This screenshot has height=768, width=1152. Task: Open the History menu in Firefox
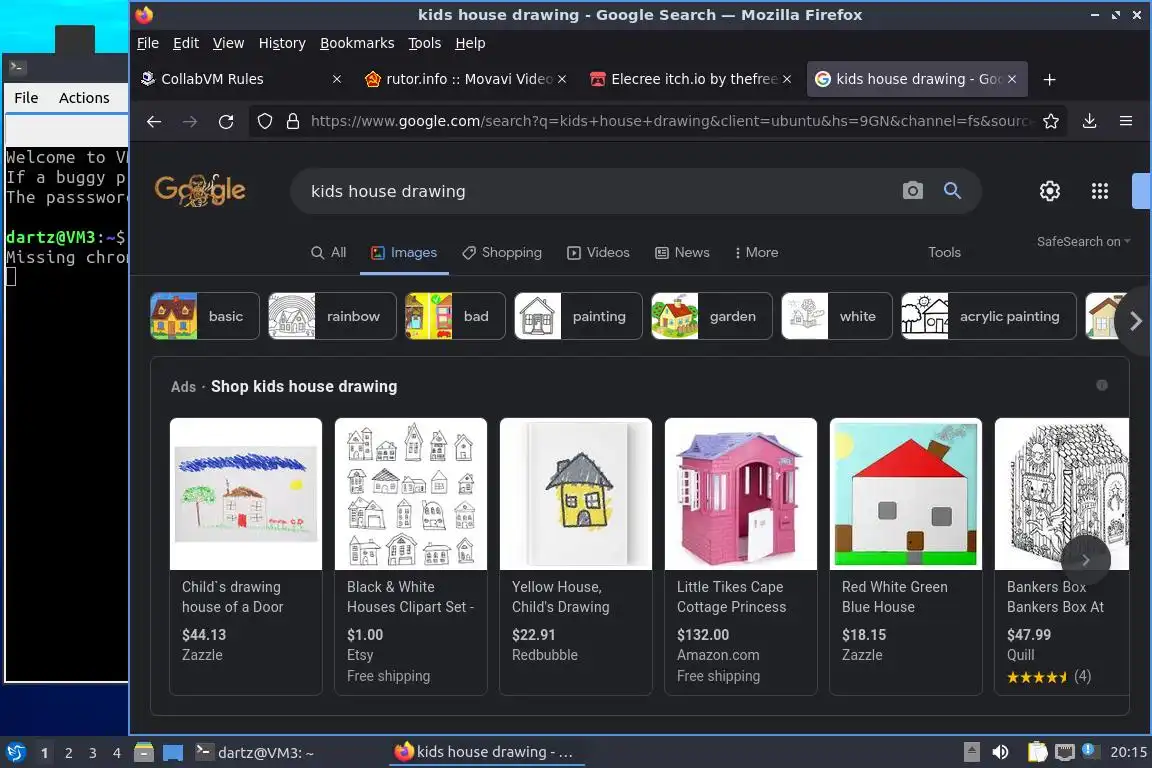click(x=282, y=43)
